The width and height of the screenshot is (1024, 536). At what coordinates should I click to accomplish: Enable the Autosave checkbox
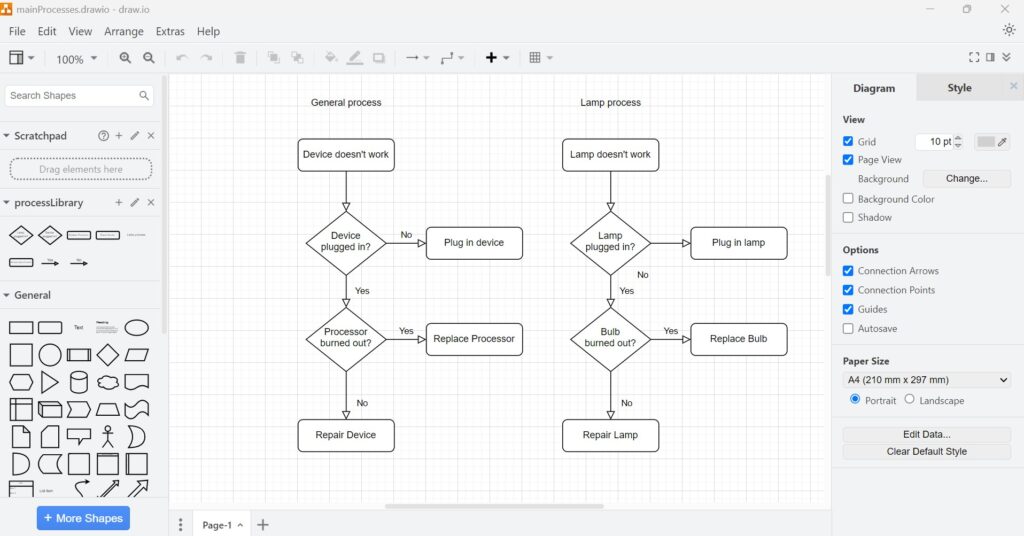pyautogui.click(x=848, y=328)
